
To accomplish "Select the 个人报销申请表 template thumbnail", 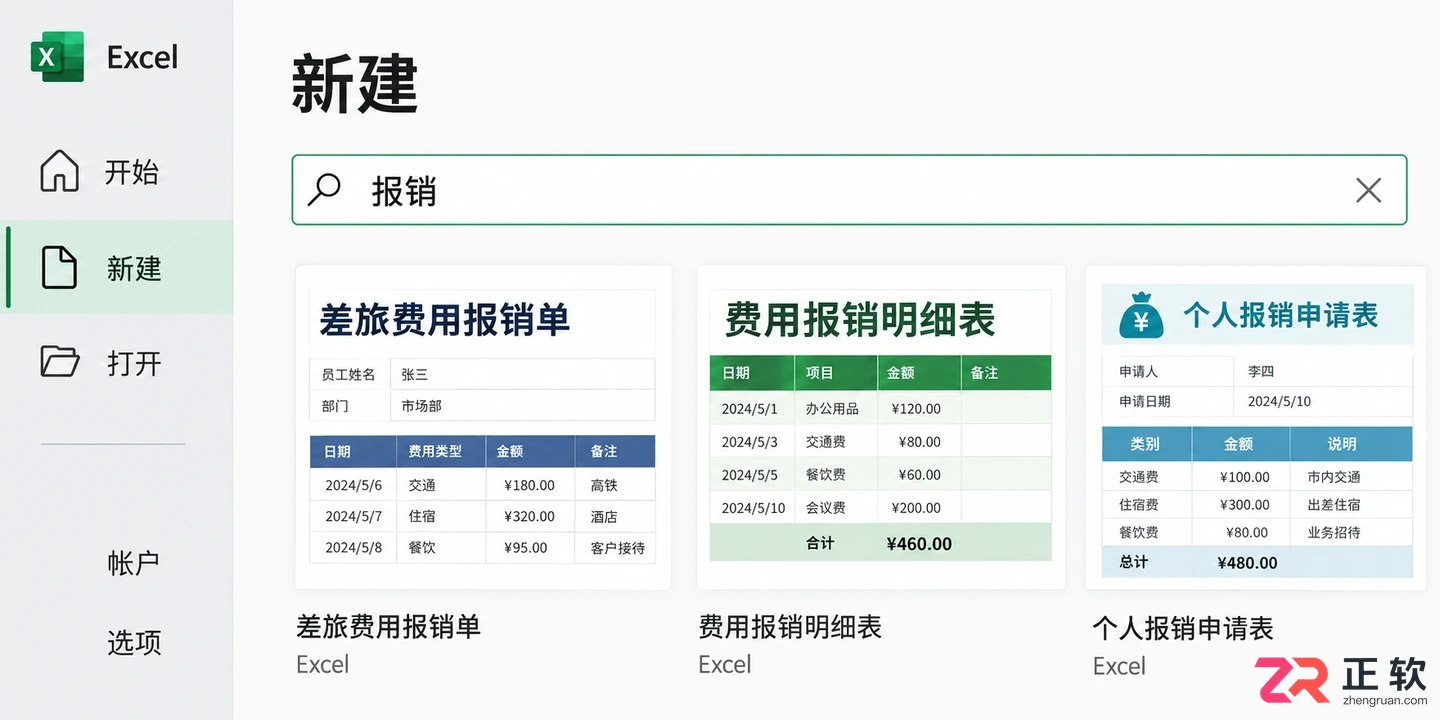I will coord(1256,427).
